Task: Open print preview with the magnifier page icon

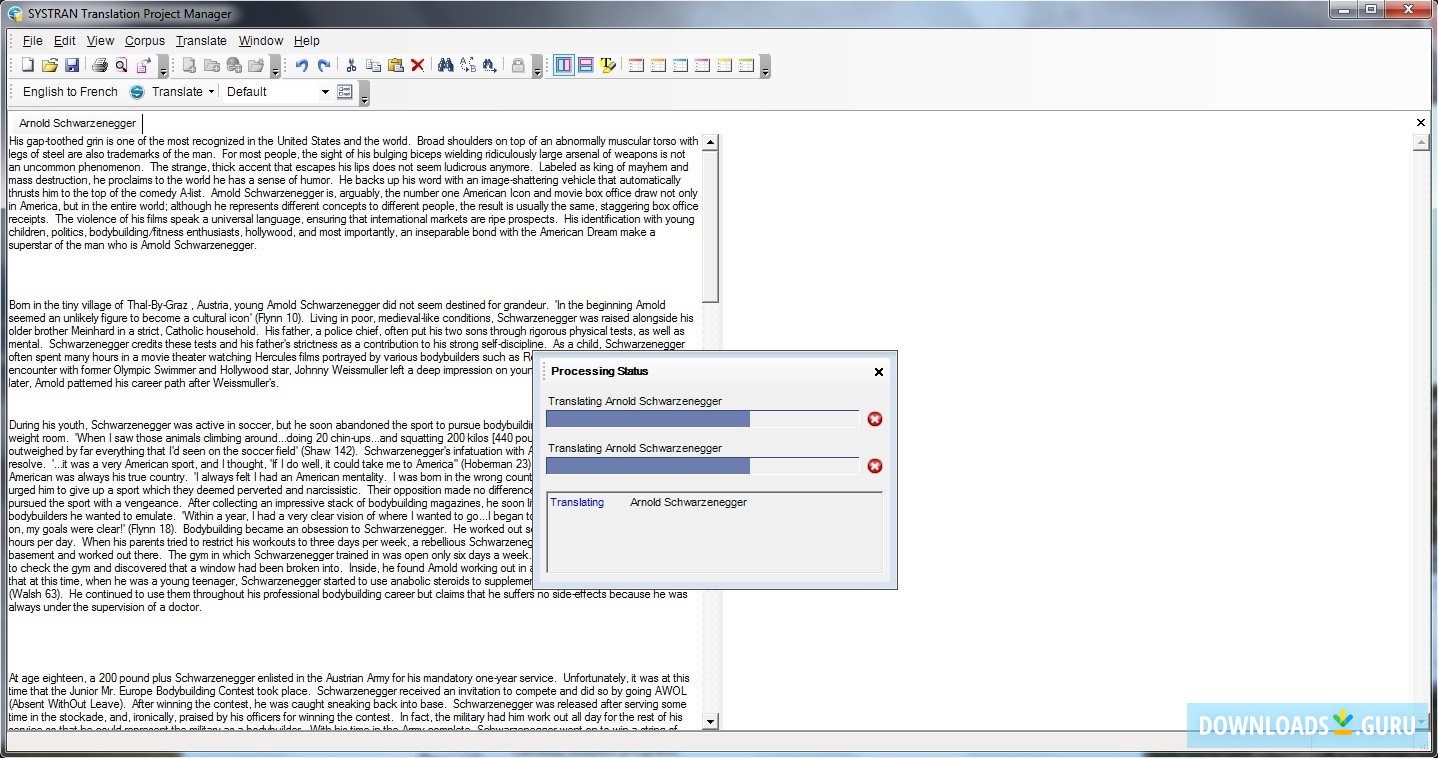Action: pos(121,66)
